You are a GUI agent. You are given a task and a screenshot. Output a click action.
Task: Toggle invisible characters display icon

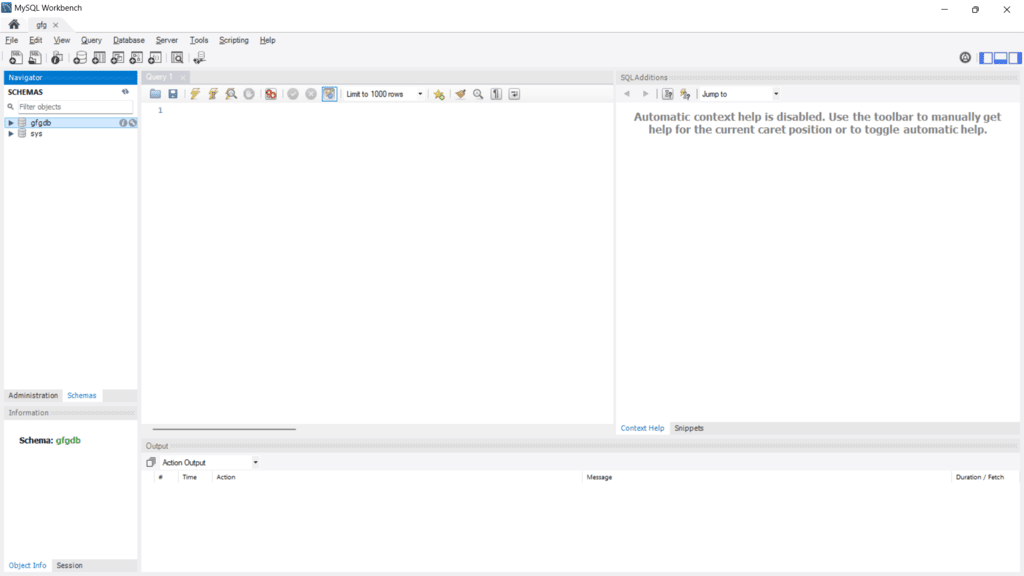[x=496, y=94]
